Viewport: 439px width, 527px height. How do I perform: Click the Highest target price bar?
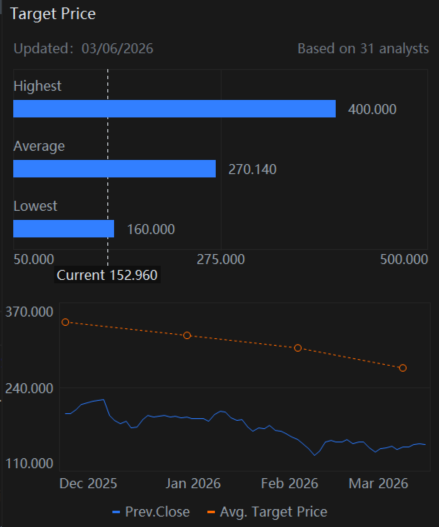pos(174,109)
